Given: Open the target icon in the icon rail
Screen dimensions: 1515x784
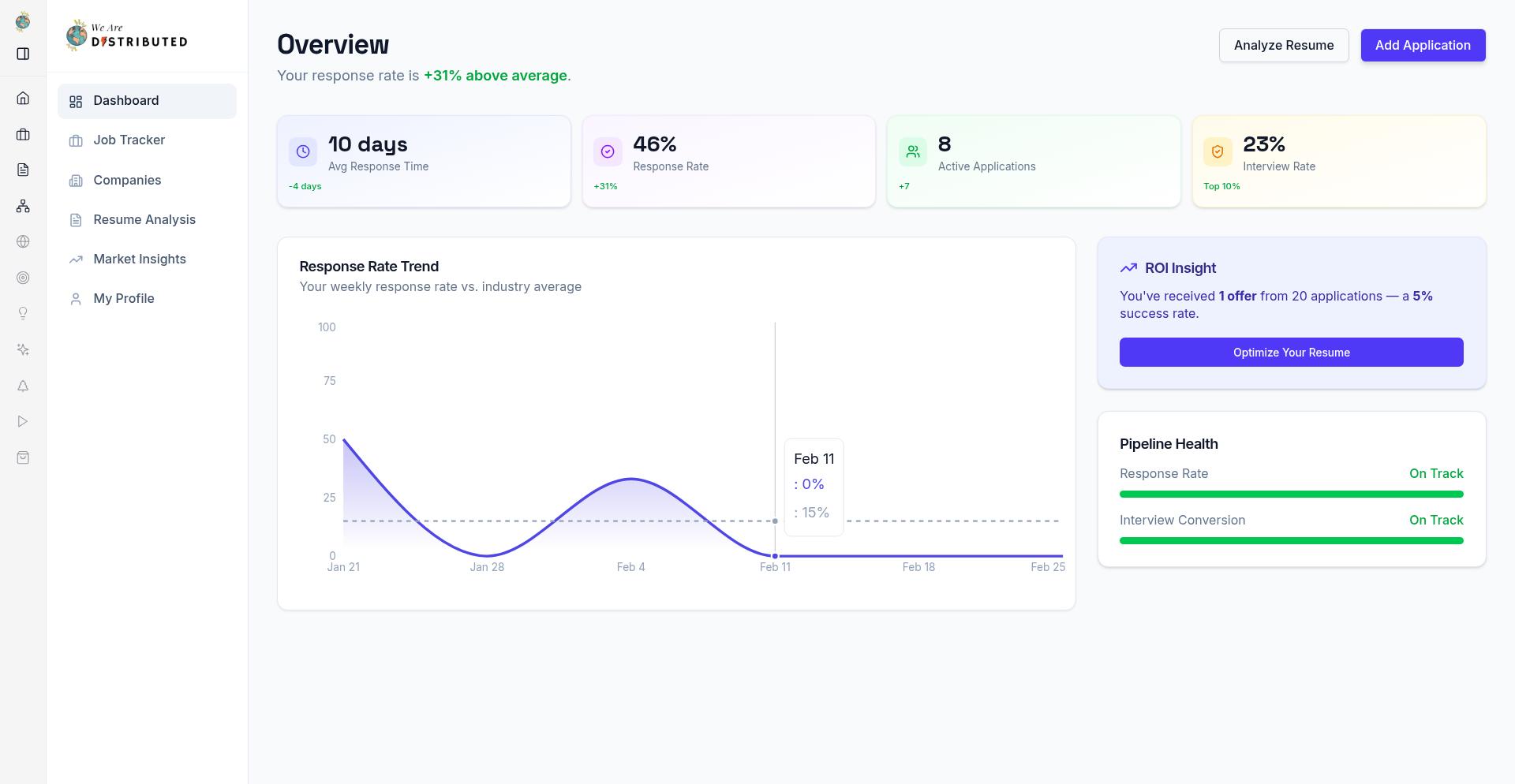Looking at the screenshot, I should point(23,278).
